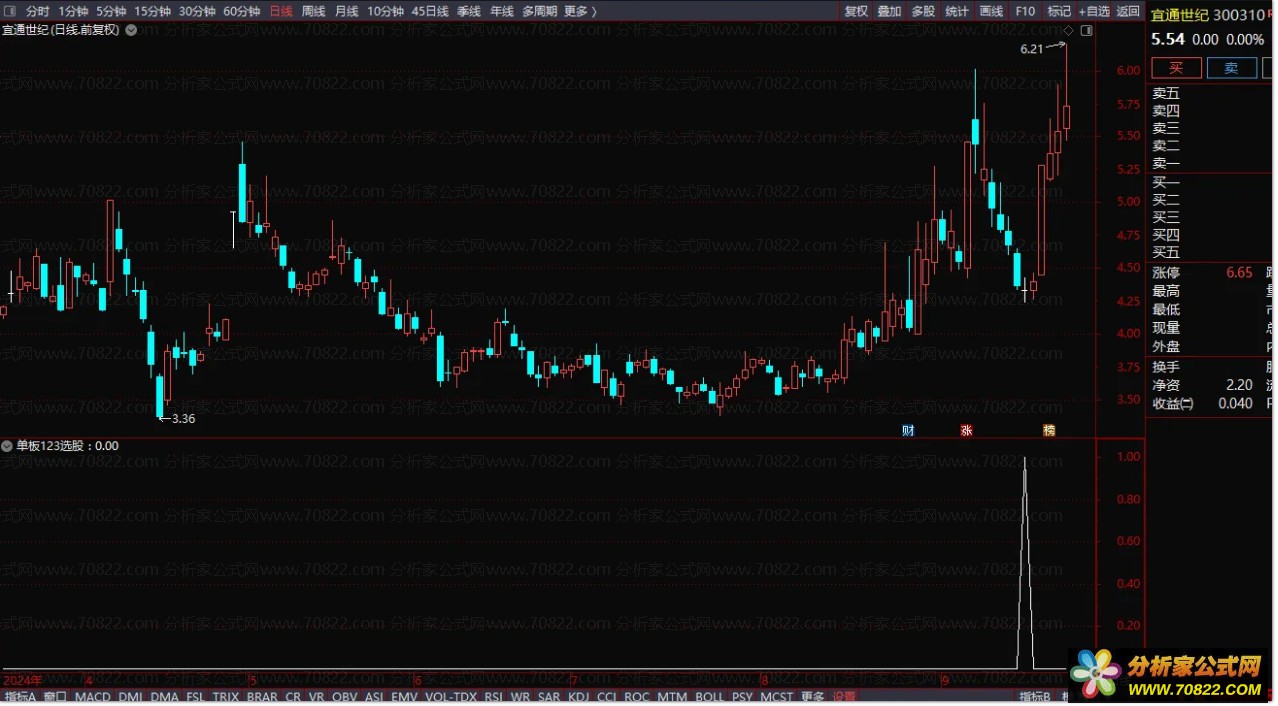Select the 日线 daily period
Viewport: 1278px width, 706px height.
pyautogui.click(x=281, y=11)
